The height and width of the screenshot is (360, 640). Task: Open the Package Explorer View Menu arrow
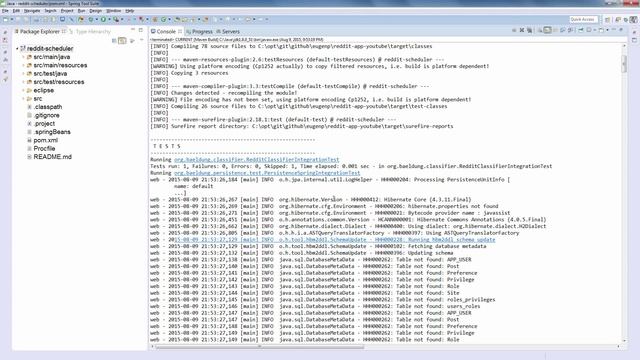tap(142, 40)
